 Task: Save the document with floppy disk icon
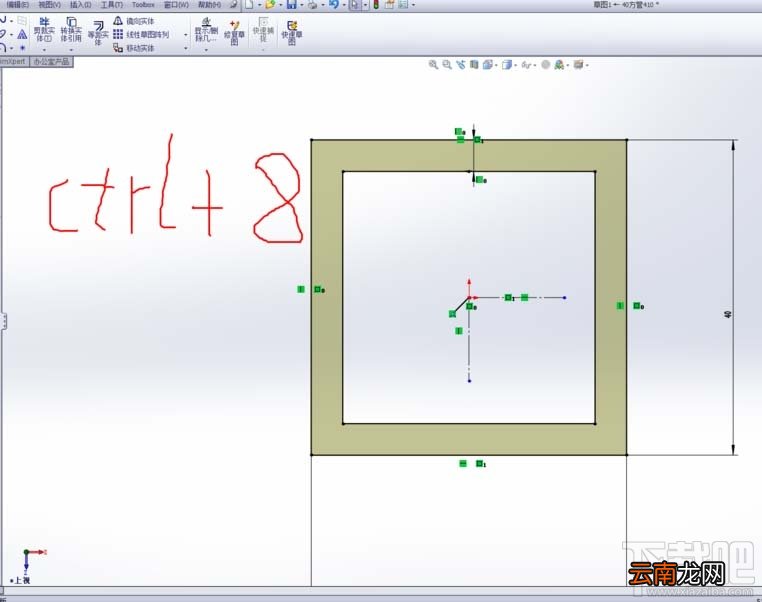coord(292,4)
